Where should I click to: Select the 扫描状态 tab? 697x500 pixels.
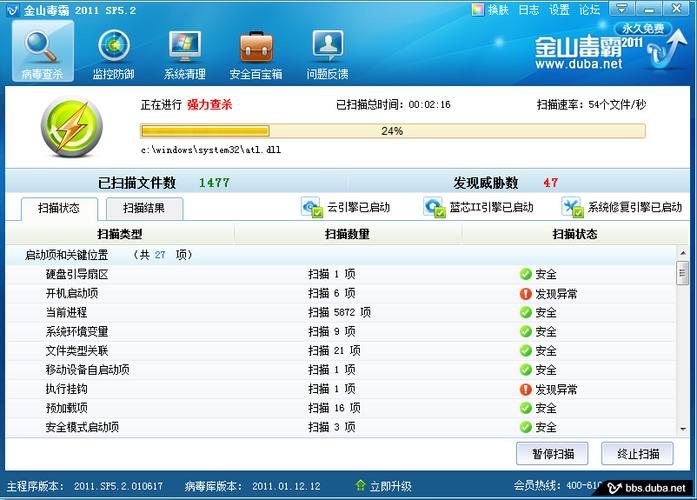point(57,208)
